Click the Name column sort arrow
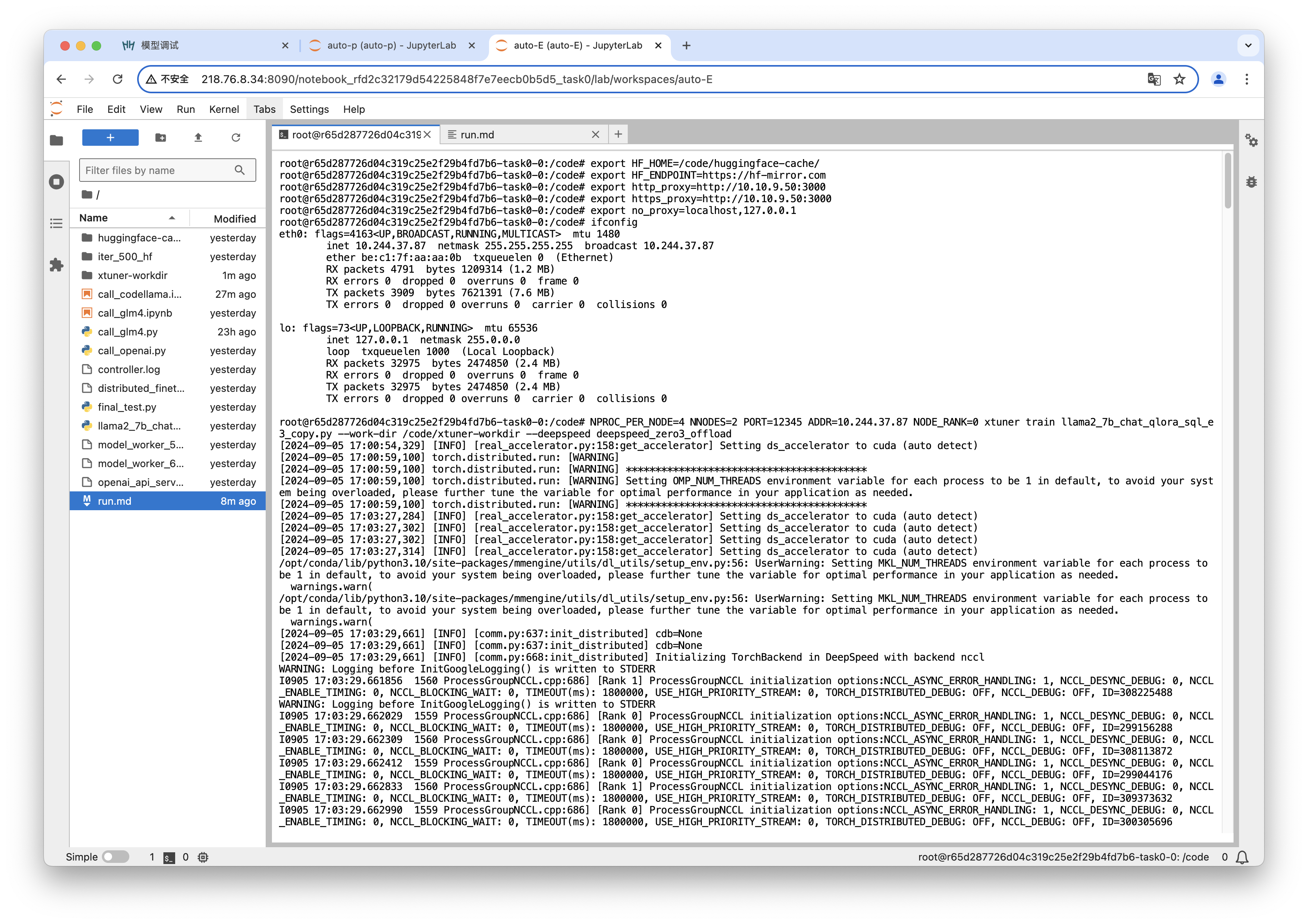The width and height of the screenshot is (1308, 924). pos(172,218)
